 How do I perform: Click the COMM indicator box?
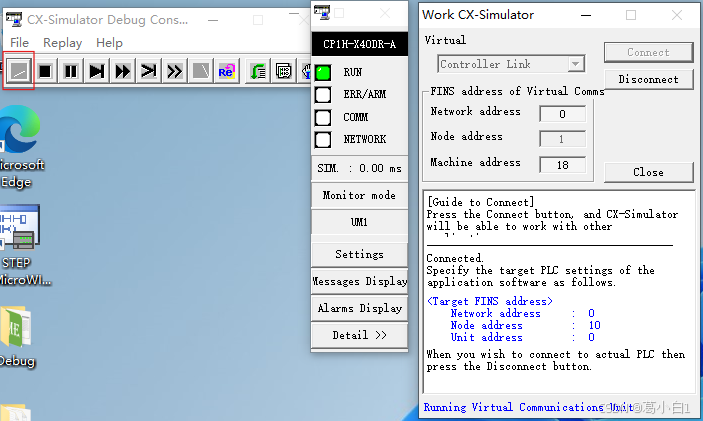[323, 117]
